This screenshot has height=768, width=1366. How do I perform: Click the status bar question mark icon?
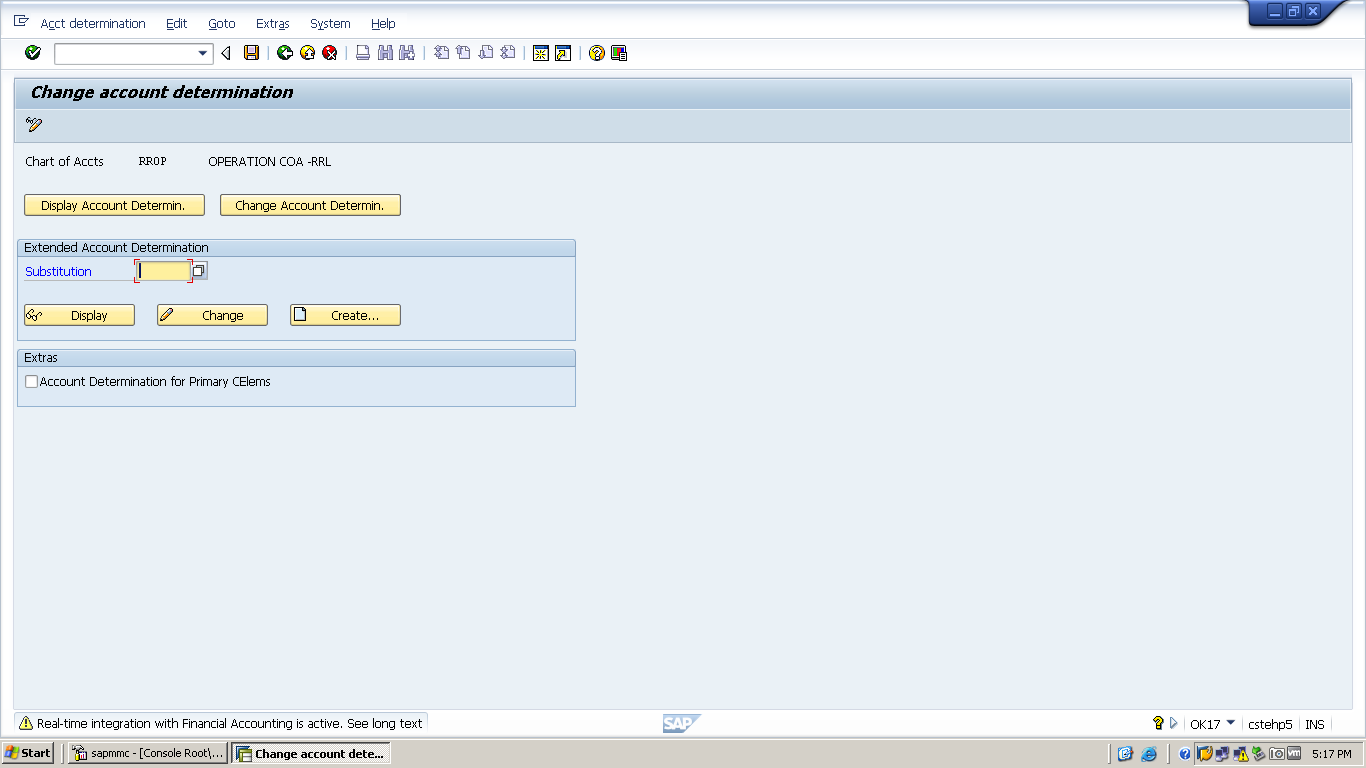[1158, 723]
